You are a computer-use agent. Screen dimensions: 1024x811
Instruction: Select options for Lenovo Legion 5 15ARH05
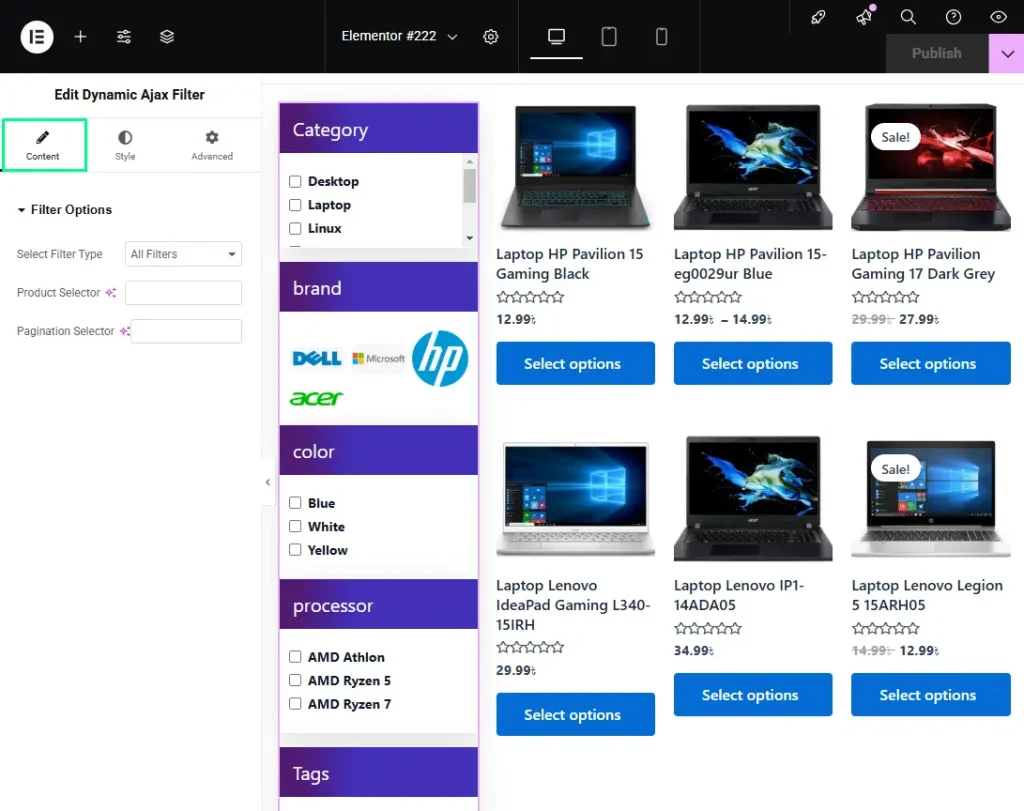(931, 695)
